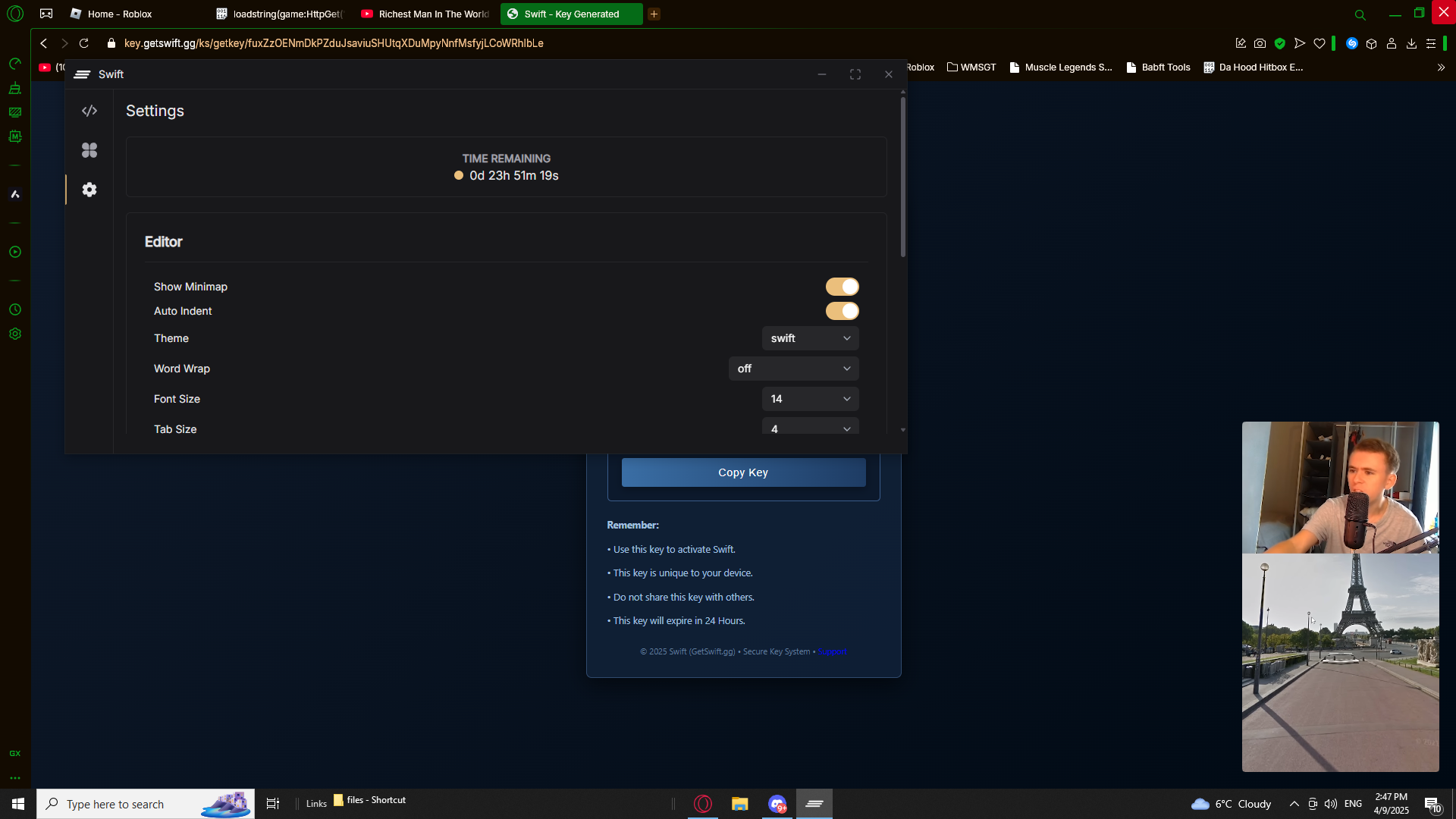Click the striped monitor icon in Opera sidebar
1456x819 pixels.
point(15,112)
